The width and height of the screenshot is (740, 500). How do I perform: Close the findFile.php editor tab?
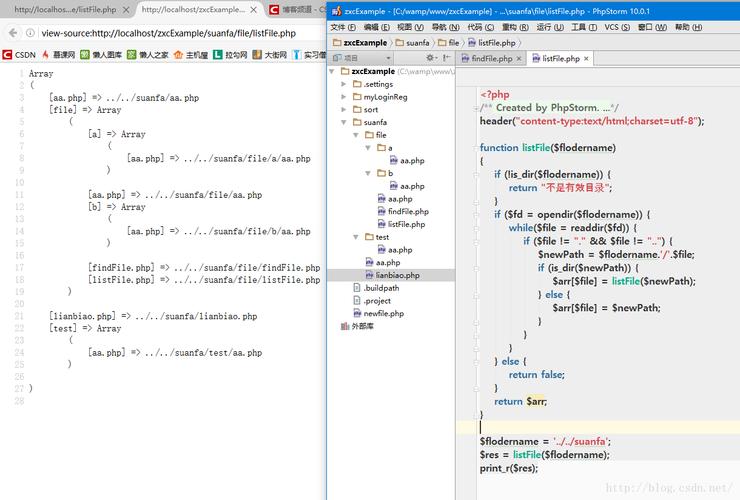[x=519, y=59]
